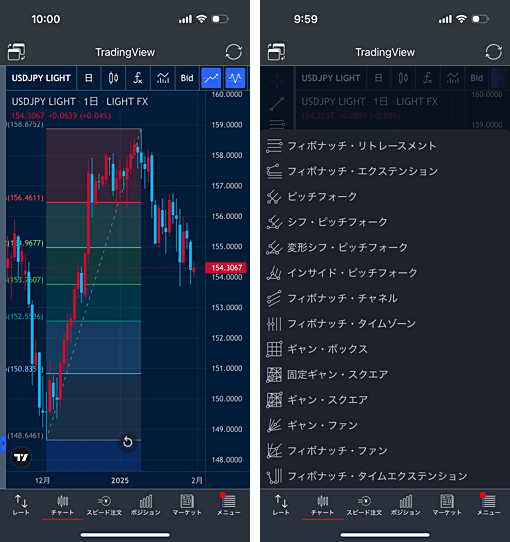
Task: Tap dimmed crosshair cursor tool right phone
Action: pyautogui.click(x=277, y=82)
